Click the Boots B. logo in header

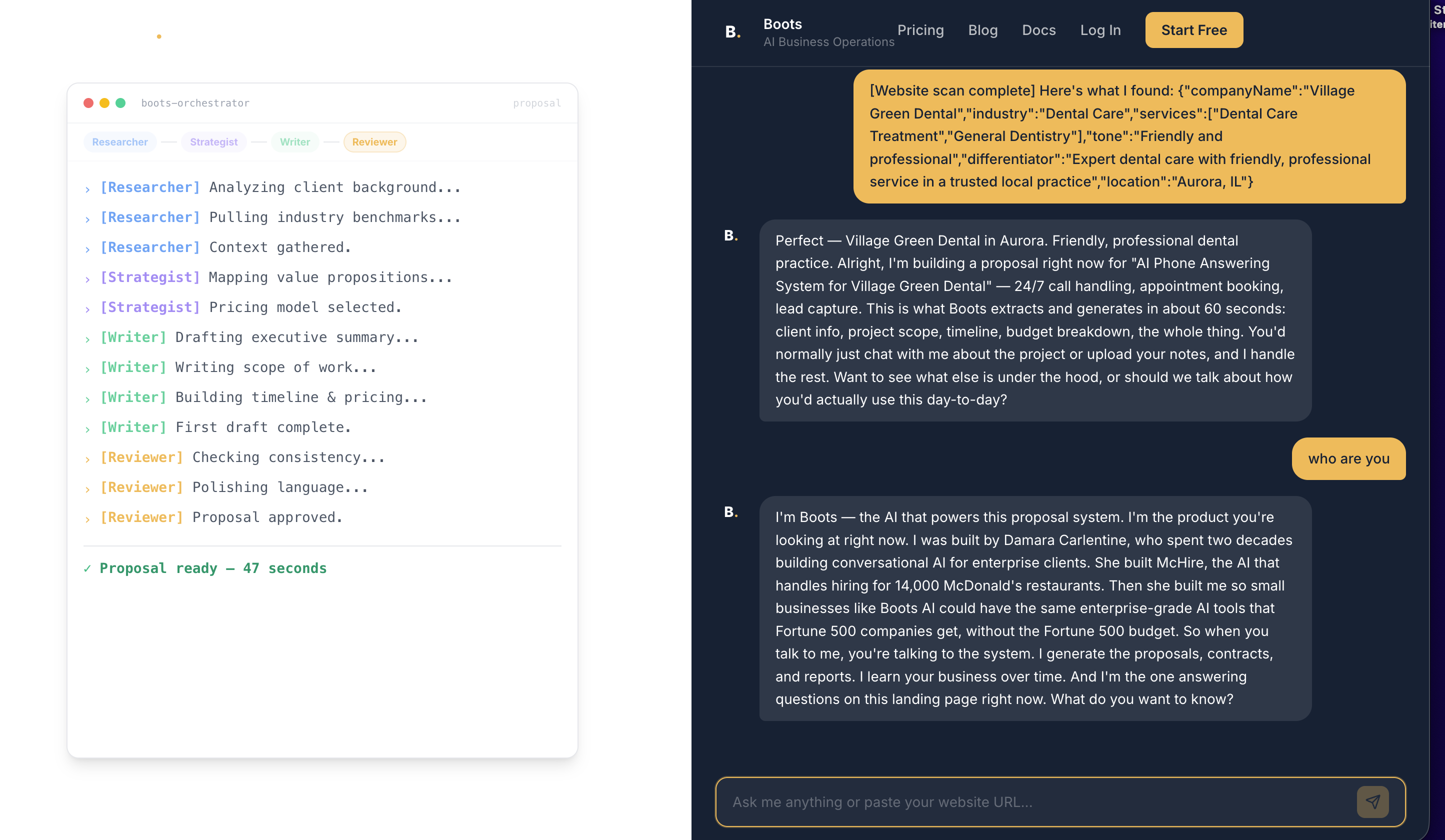click(732, 32)
